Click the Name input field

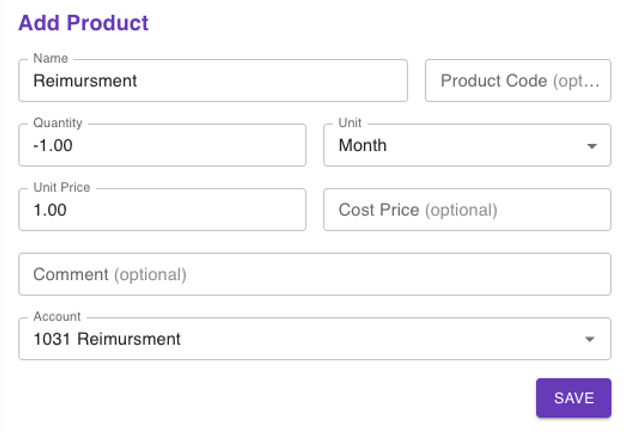pos(260,81)
